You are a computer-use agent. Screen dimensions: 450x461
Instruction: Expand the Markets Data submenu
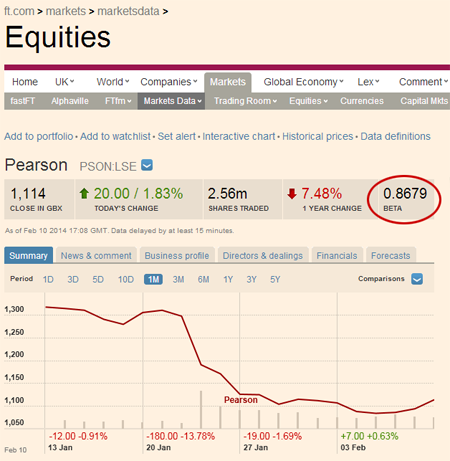[x=171, y=101]
